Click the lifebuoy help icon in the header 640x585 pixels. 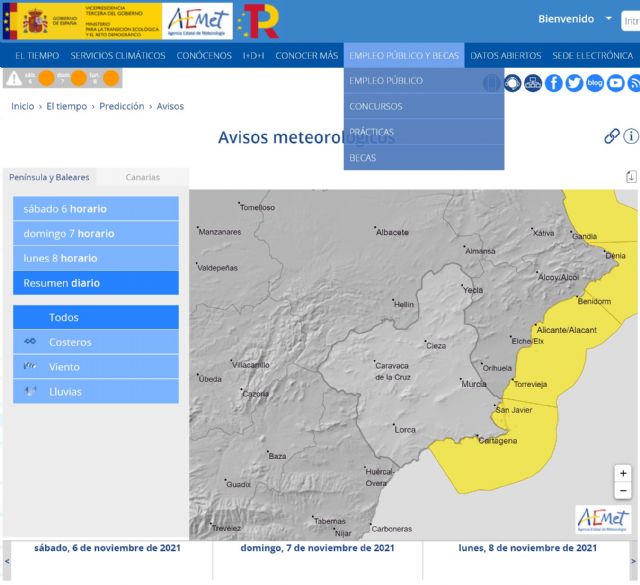512,83
